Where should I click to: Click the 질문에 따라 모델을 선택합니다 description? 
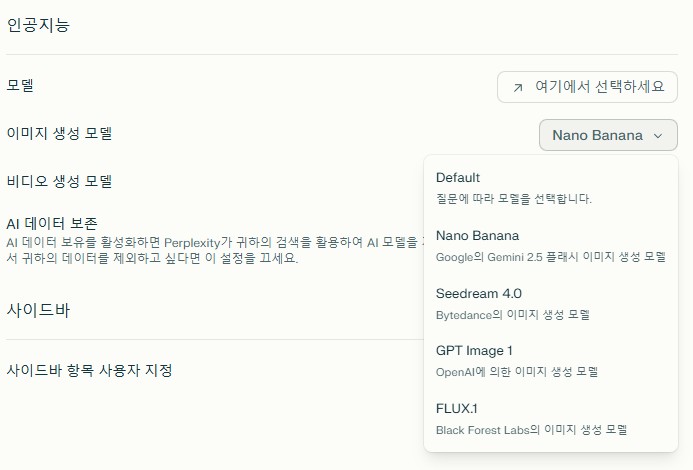coord(514,198)
